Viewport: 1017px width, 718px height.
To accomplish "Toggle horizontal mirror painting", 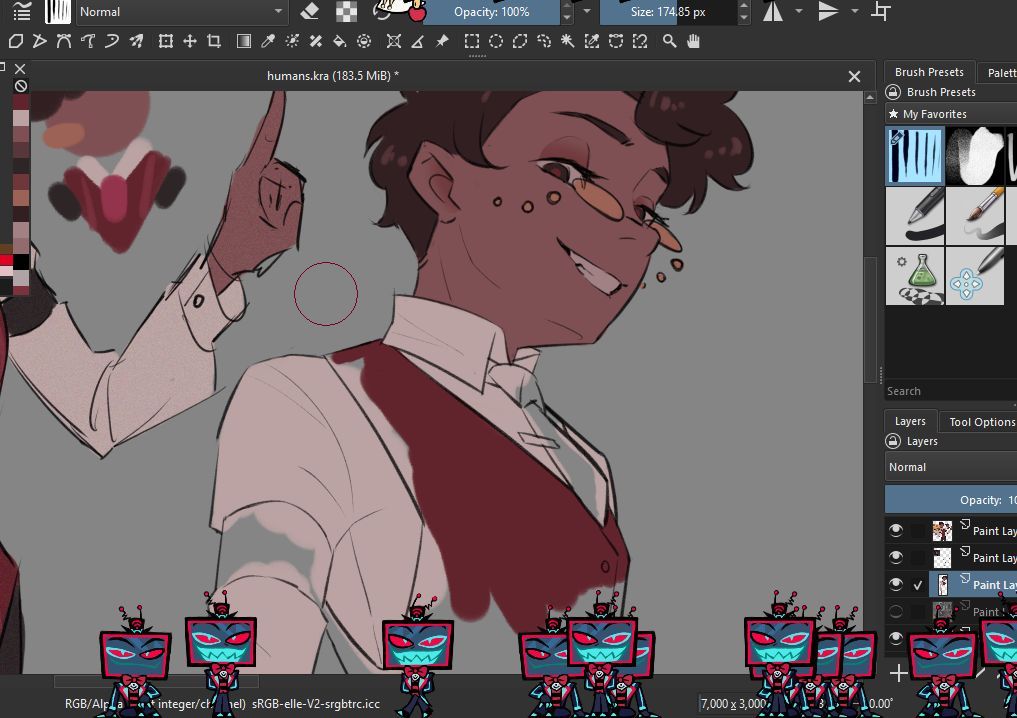I will point(772,11).
